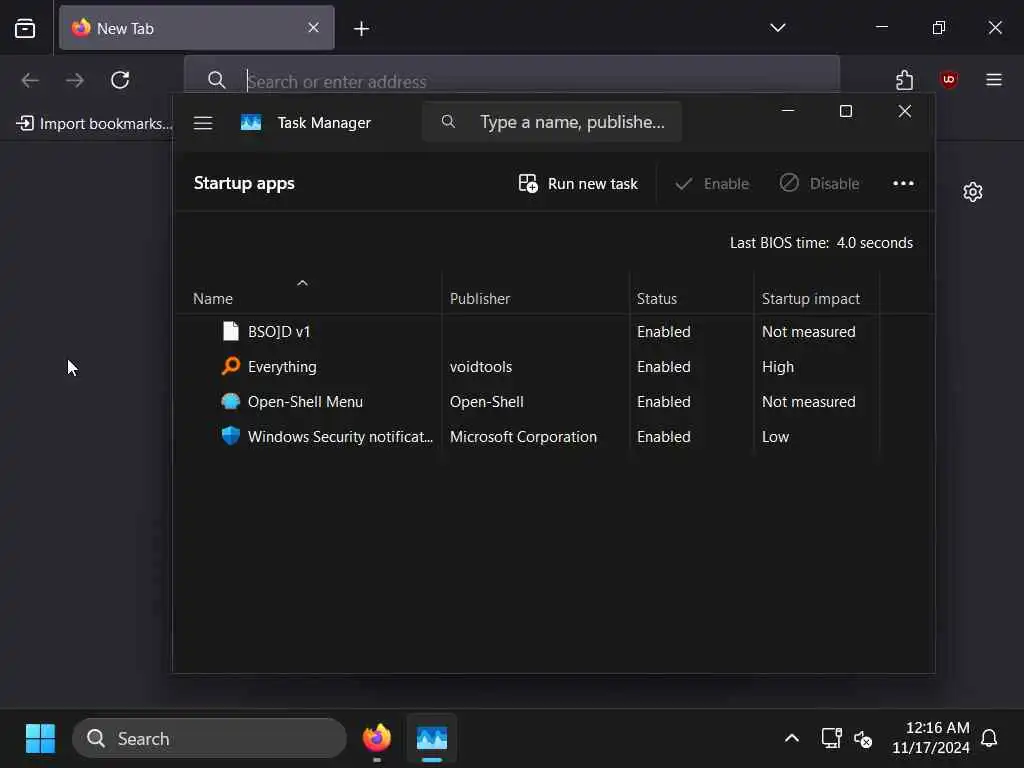Click the name column sort chevron
Viewport: 1024px width, 768px height.
point(302,283)
